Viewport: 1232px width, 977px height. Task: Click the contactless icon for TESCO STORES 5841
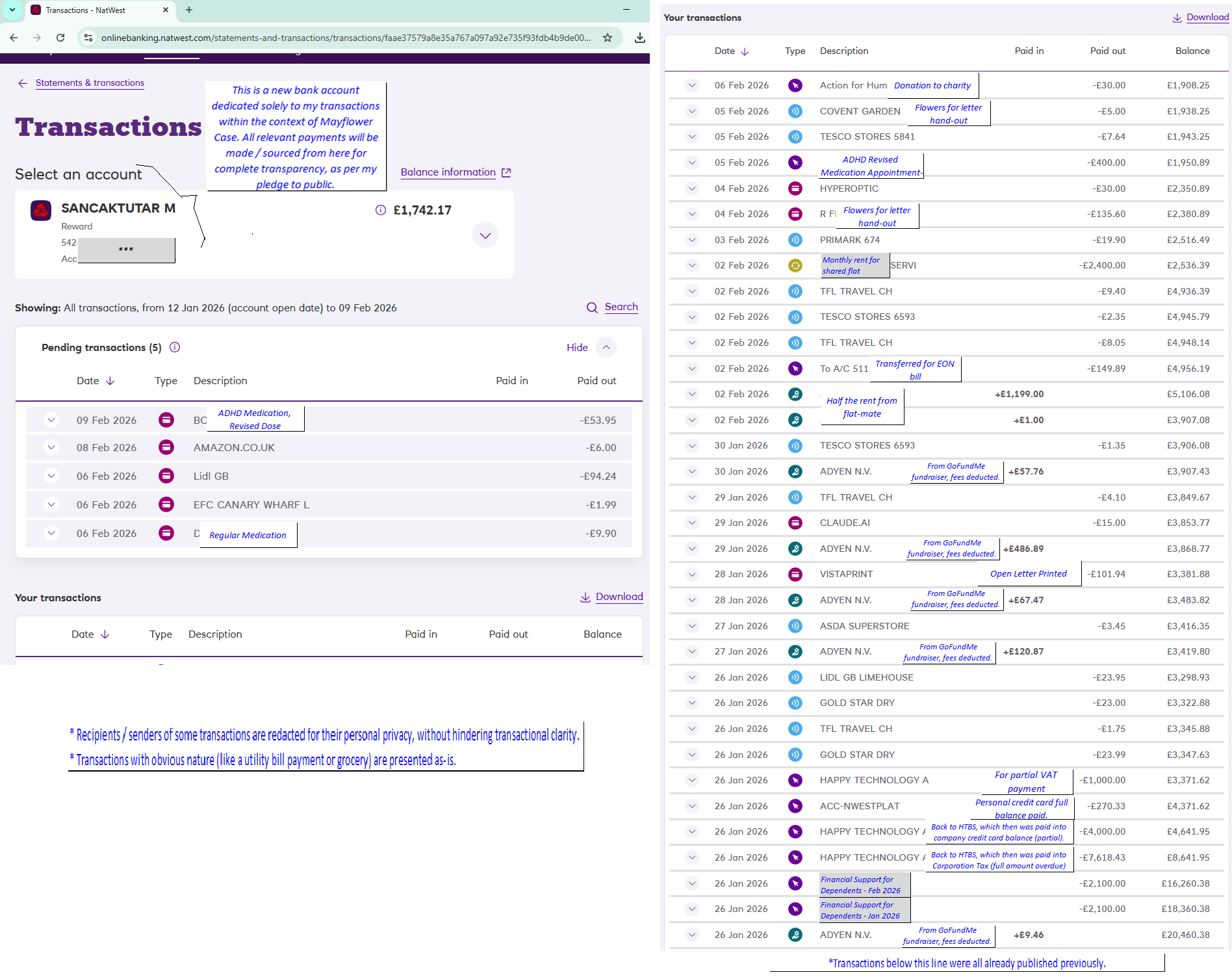point(795,137)
